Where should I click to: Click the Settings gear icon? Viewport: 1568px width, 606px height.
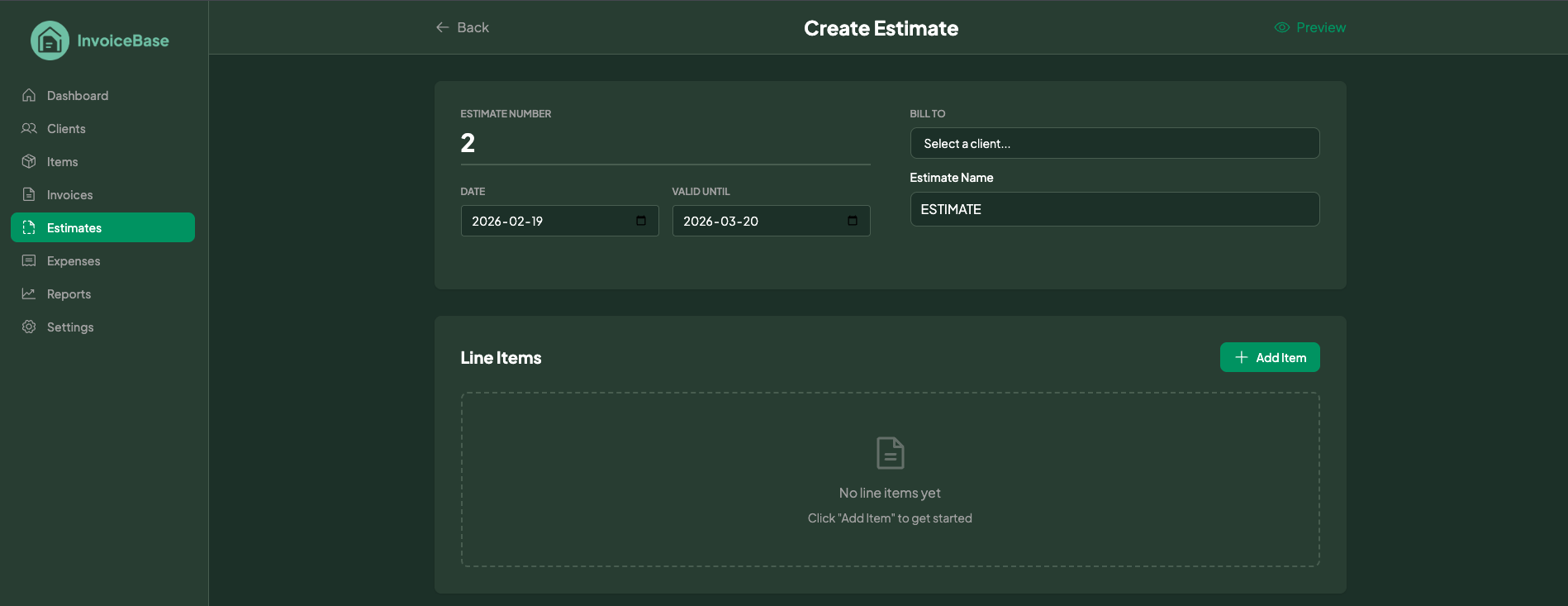pyautogui.click(x=29, y=327)
